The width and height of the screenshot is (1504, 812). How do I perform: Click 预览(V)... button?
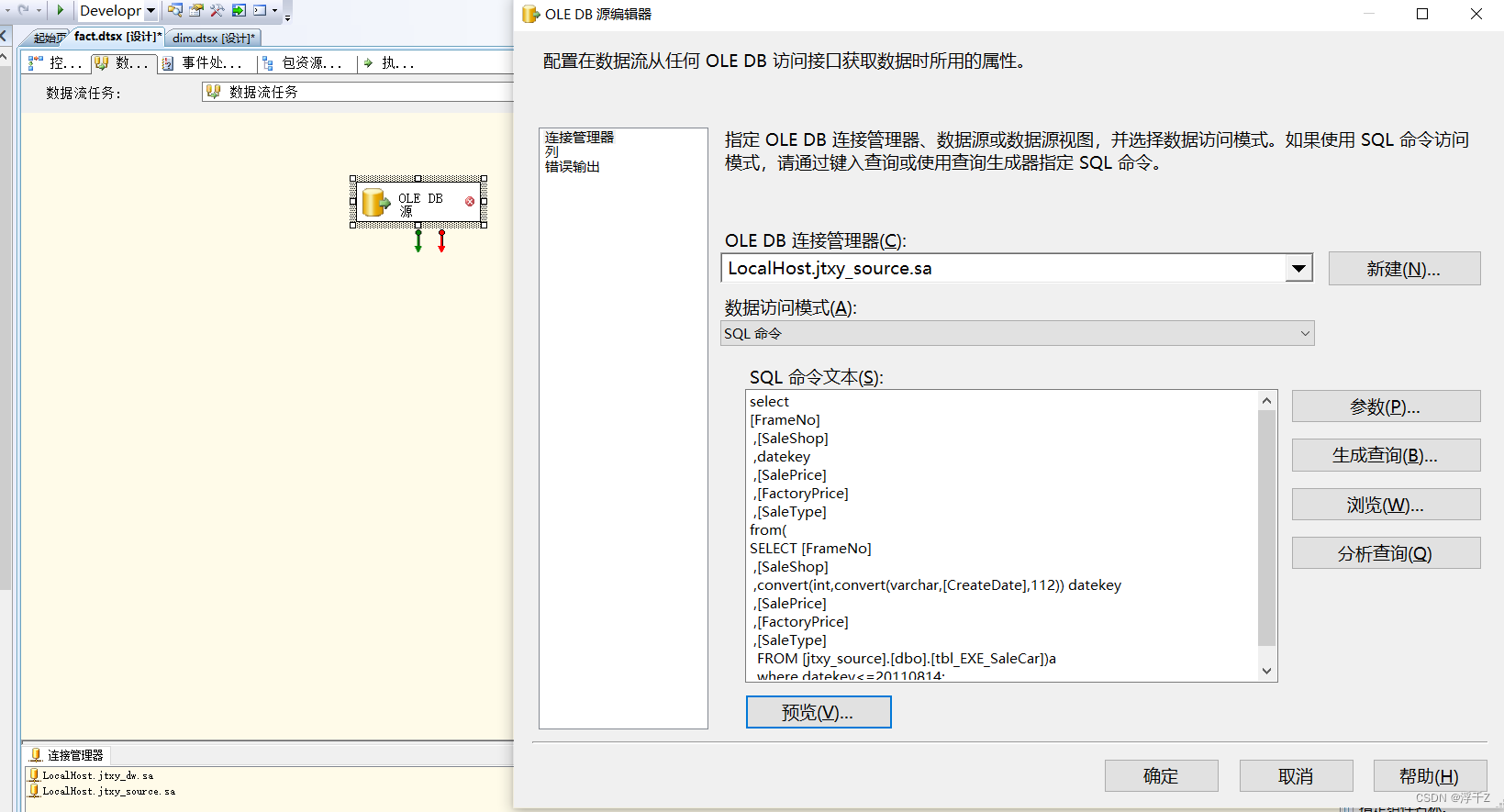click(x=819, y=712)
